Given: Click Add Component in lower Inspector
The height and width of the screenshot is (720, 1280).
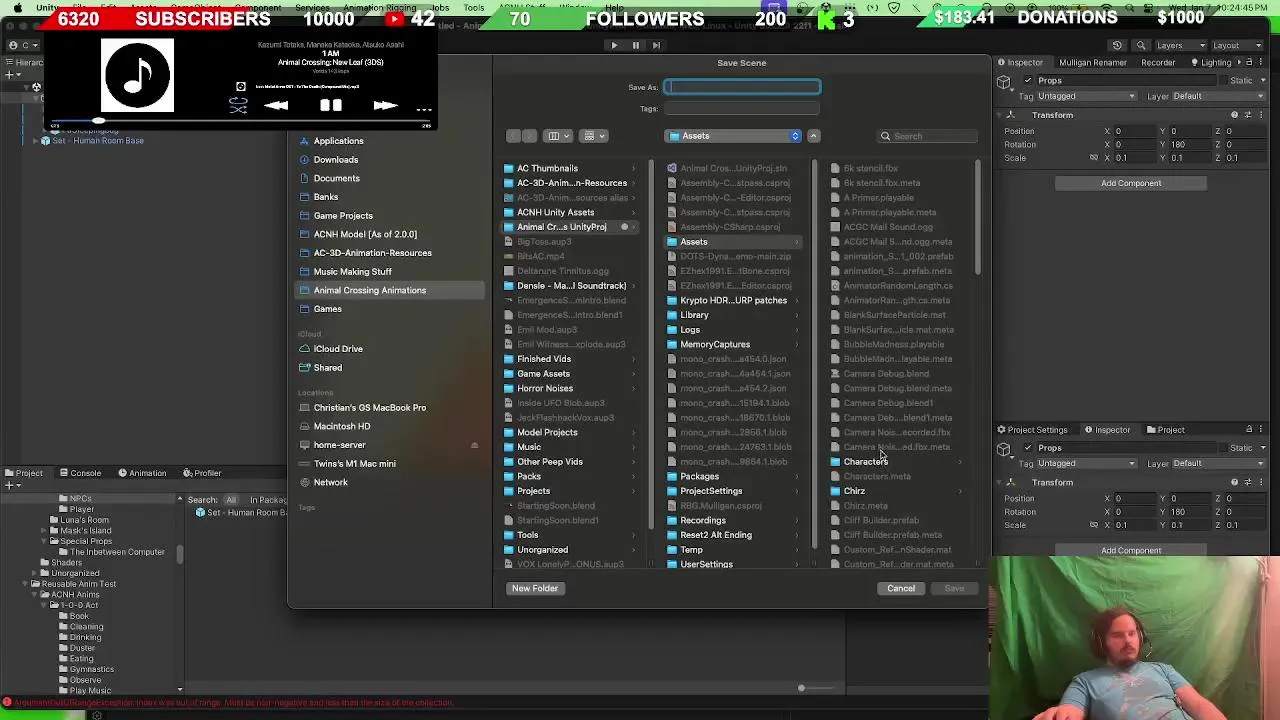Looking at the screenshot, I should (x=1131, y=550).
